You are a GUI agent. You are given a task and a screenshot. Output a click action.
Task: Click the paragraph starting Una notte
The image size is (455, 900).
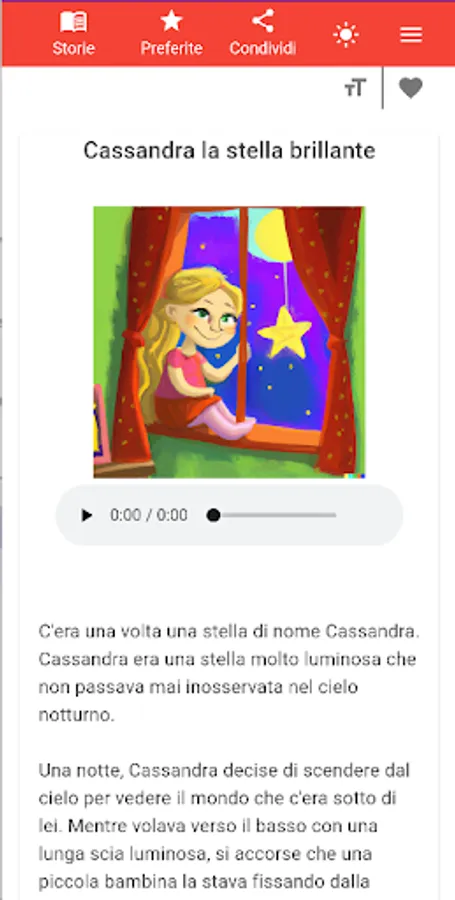tap(229, 827)
